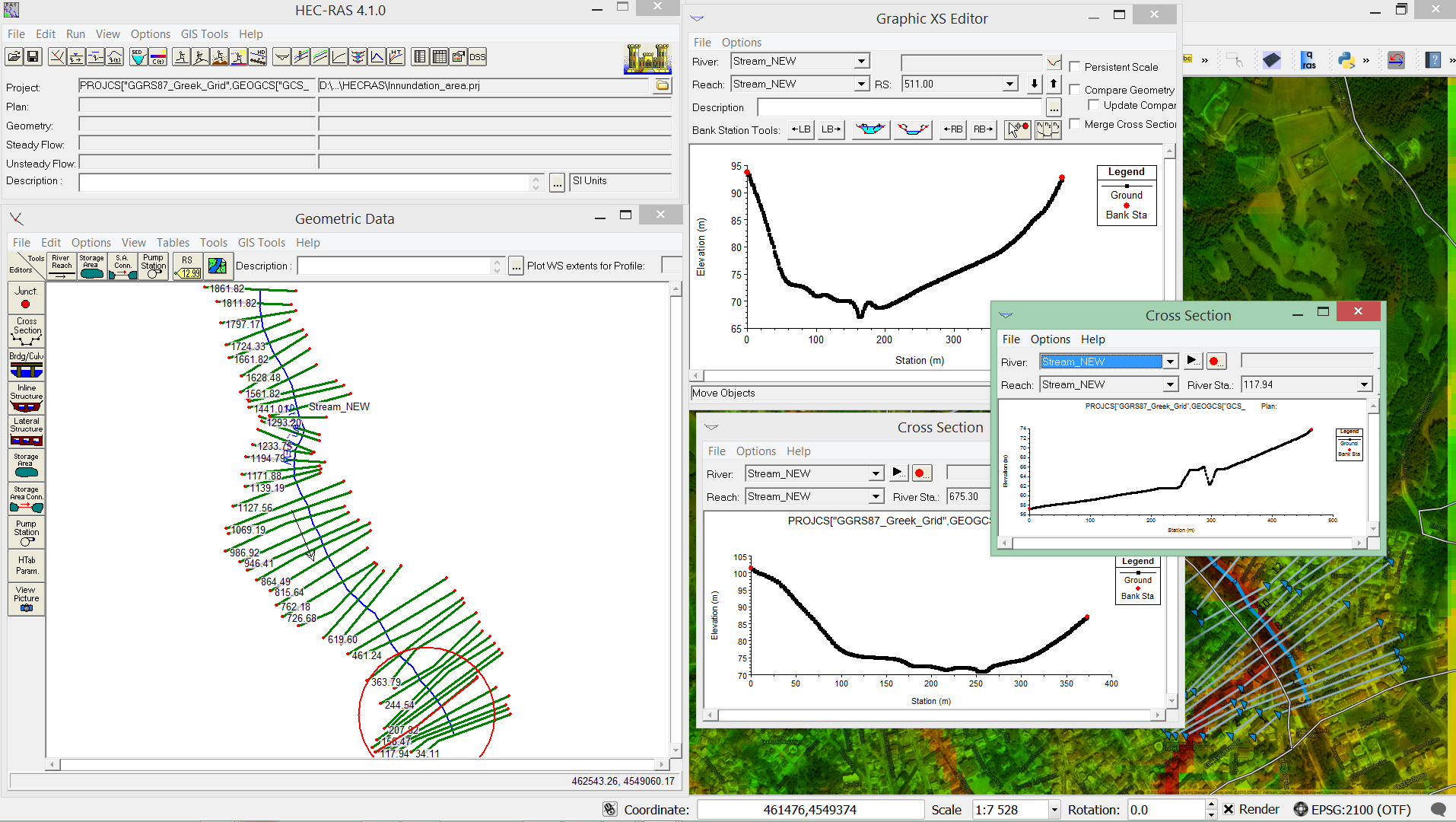Open Cross Section editor in Geometric Data

click(26, 331)
